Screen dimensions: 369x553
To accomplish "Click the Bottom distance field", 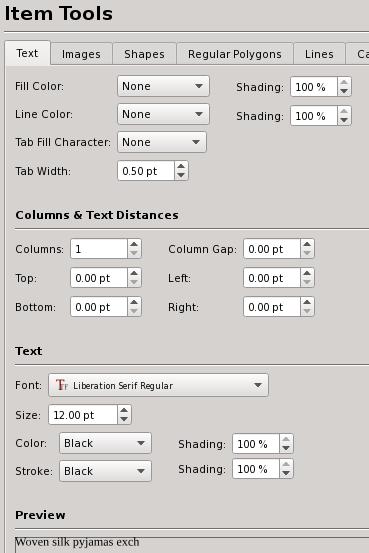I will pyautogui.click(x=99, y=307).
